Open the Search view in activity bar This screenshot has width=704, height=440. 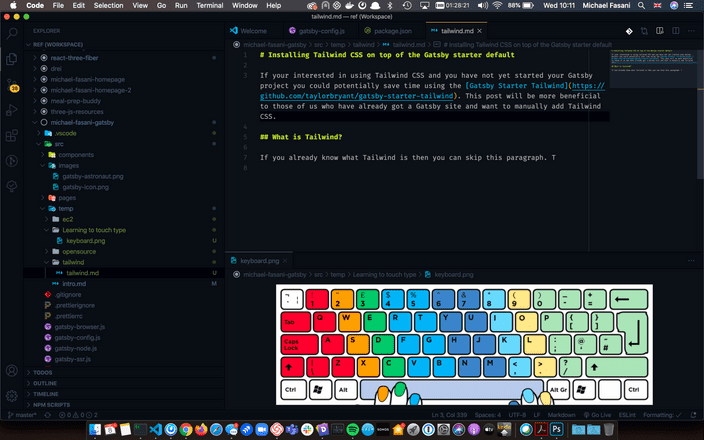pyautogui.click(x=12, y=33)
